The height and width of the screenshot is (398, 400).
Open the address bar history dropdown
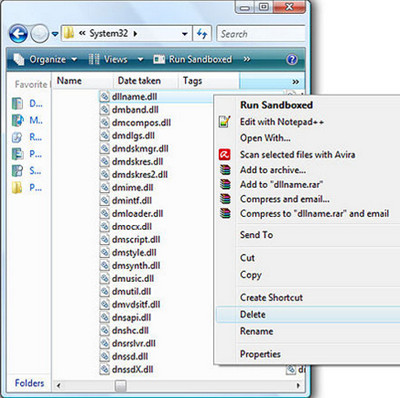pos(184,34)
